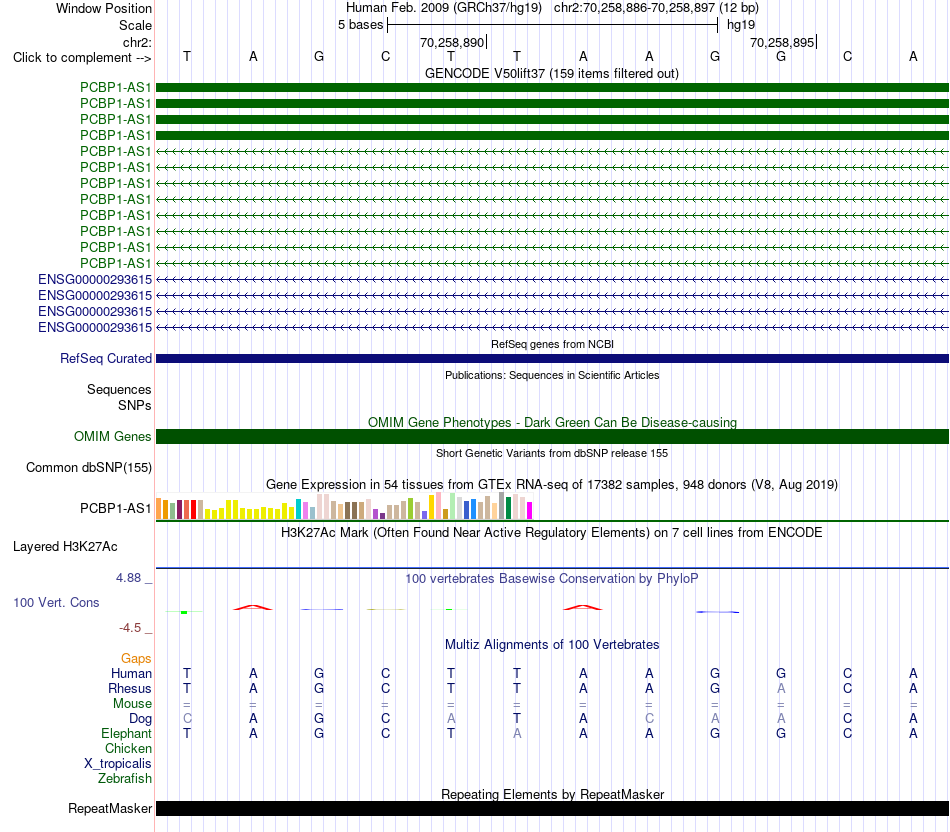Image resolution: width=950 pixels, height=832 pixels.
Task: Click the Gaps row label
Action: point(136,659)
